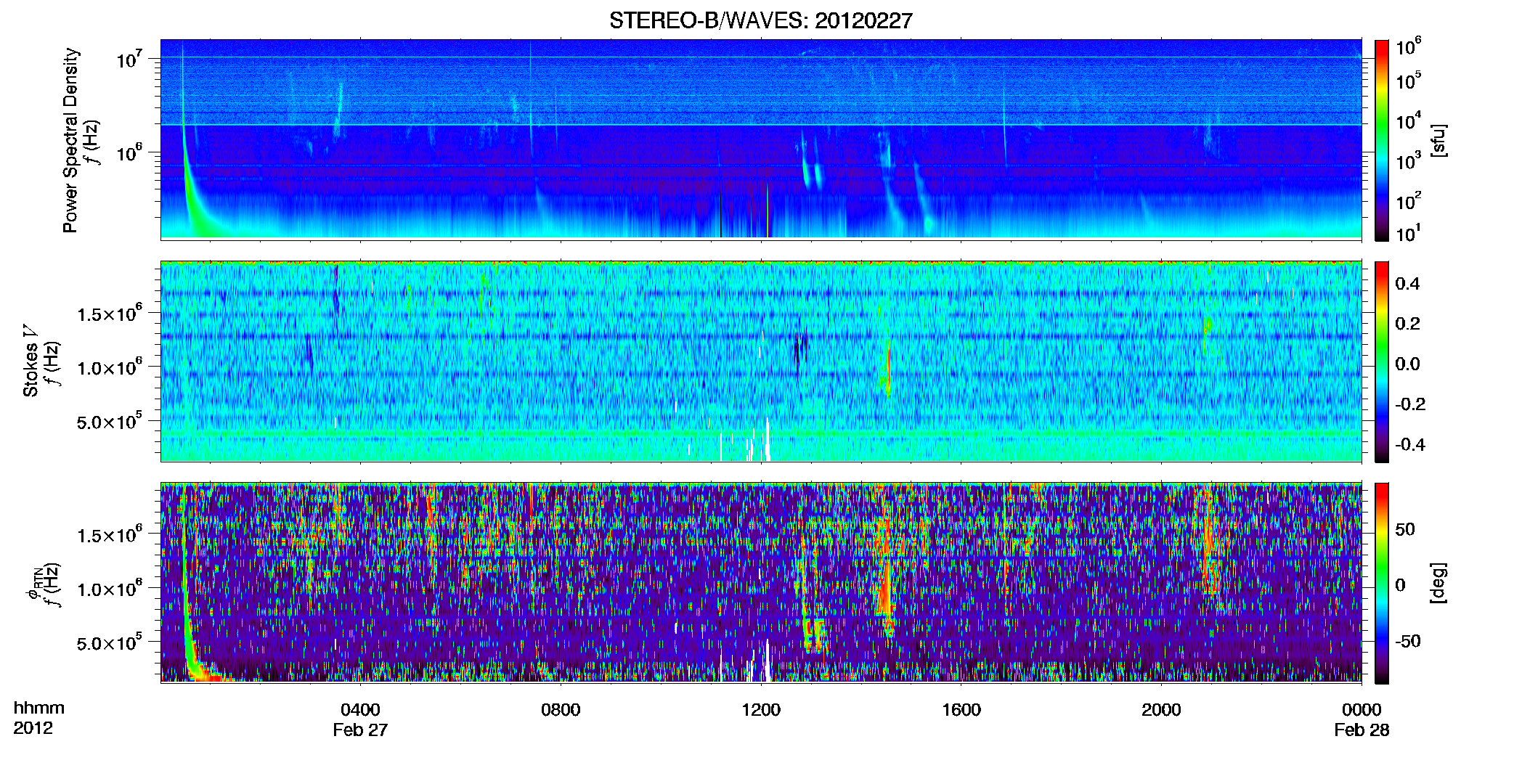The image size is (1522, 784).
Task: Click the plot title STEREO-B/WAVES: 20120227
Action: [x=760, y=20]
